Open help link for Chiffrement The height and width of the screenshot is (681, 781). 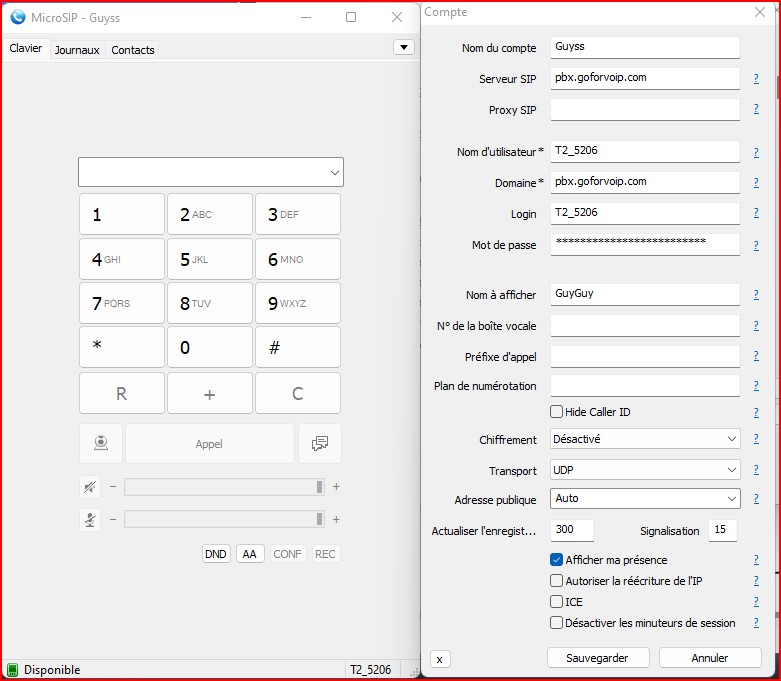756,439
